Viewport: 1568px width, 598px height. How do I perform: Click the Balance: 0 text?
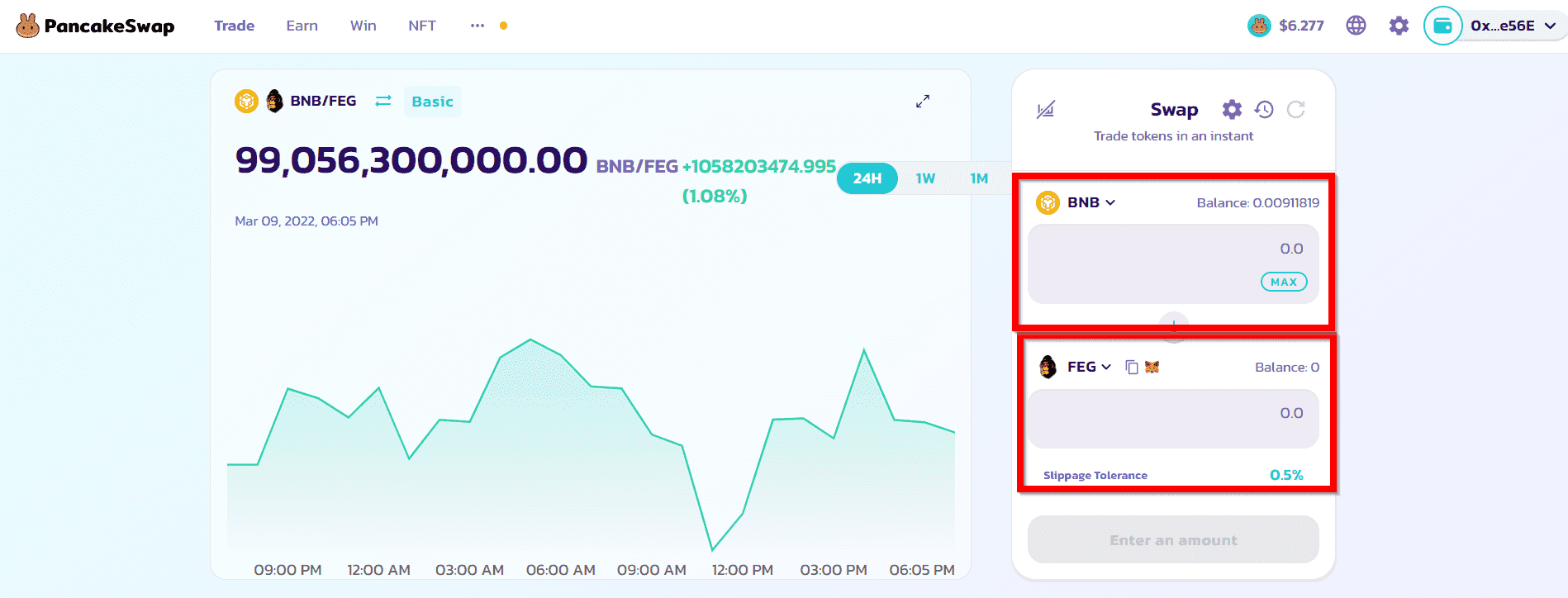click(1287, 367)
